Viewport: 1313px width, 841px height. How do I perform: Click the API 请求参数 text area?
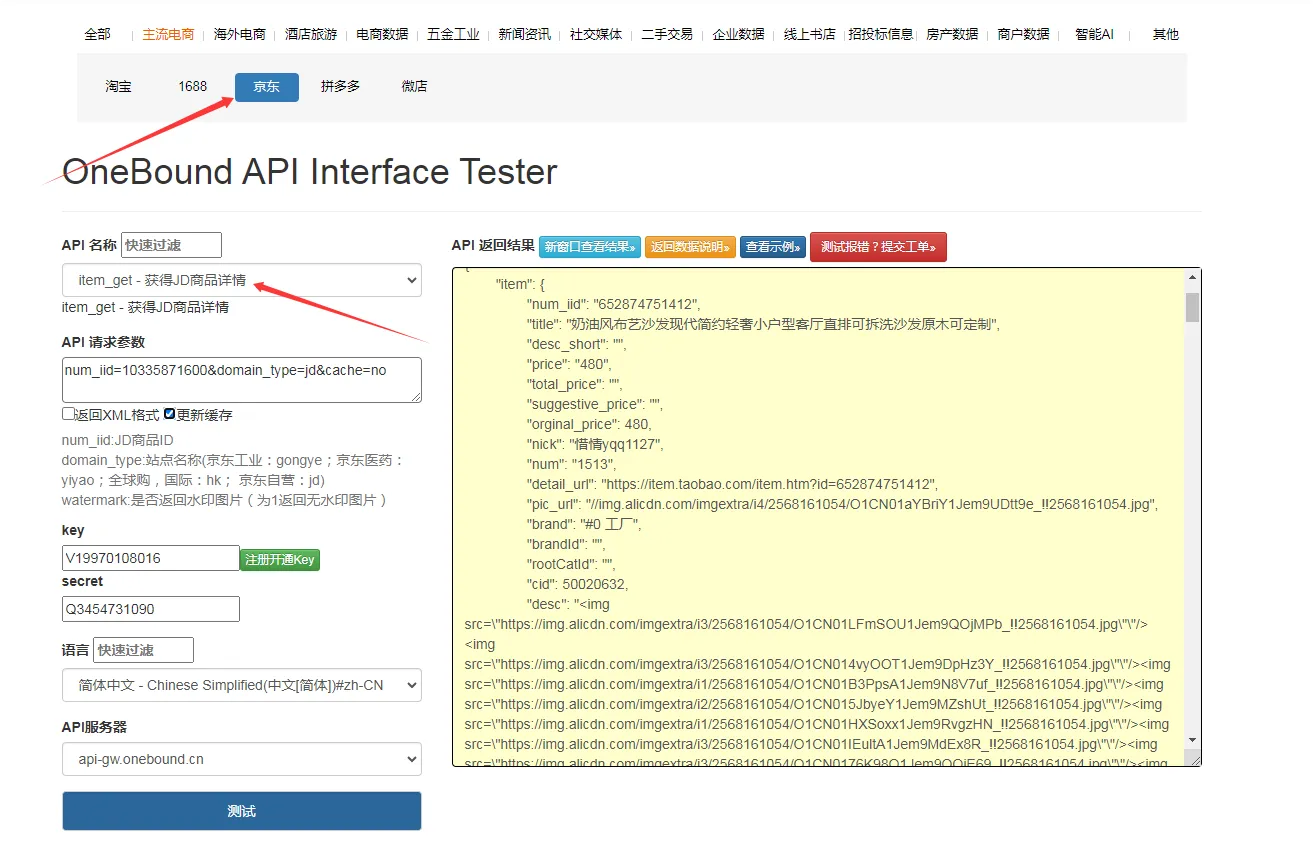tap(241, 380)
